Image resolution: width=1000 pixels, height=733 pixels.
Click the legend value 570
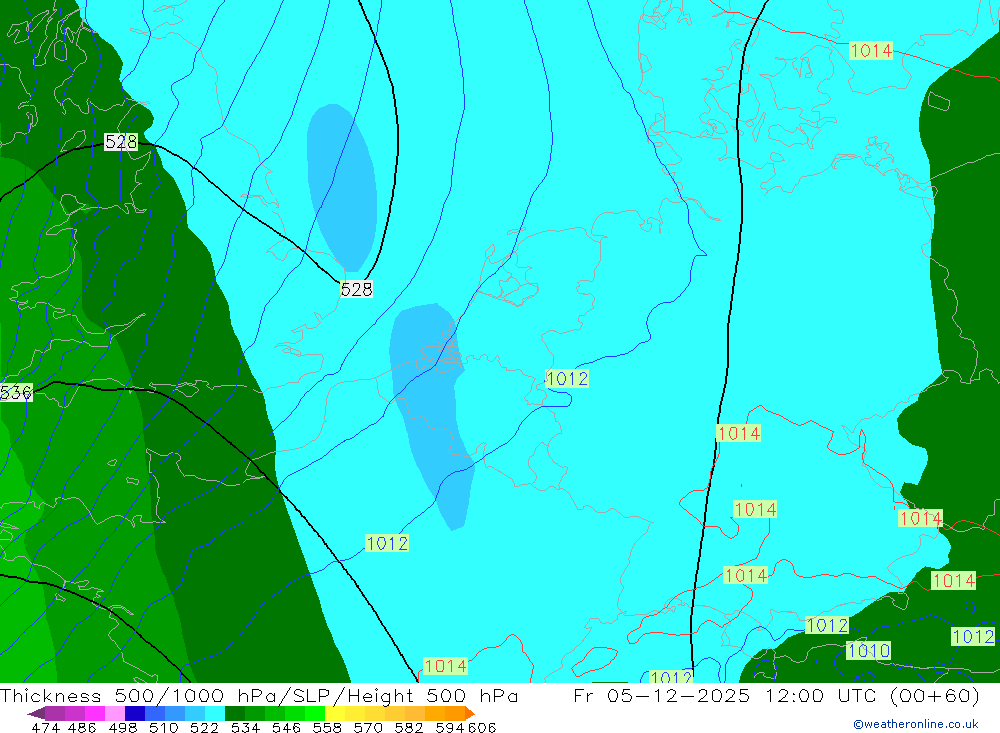tap(367, 727)
